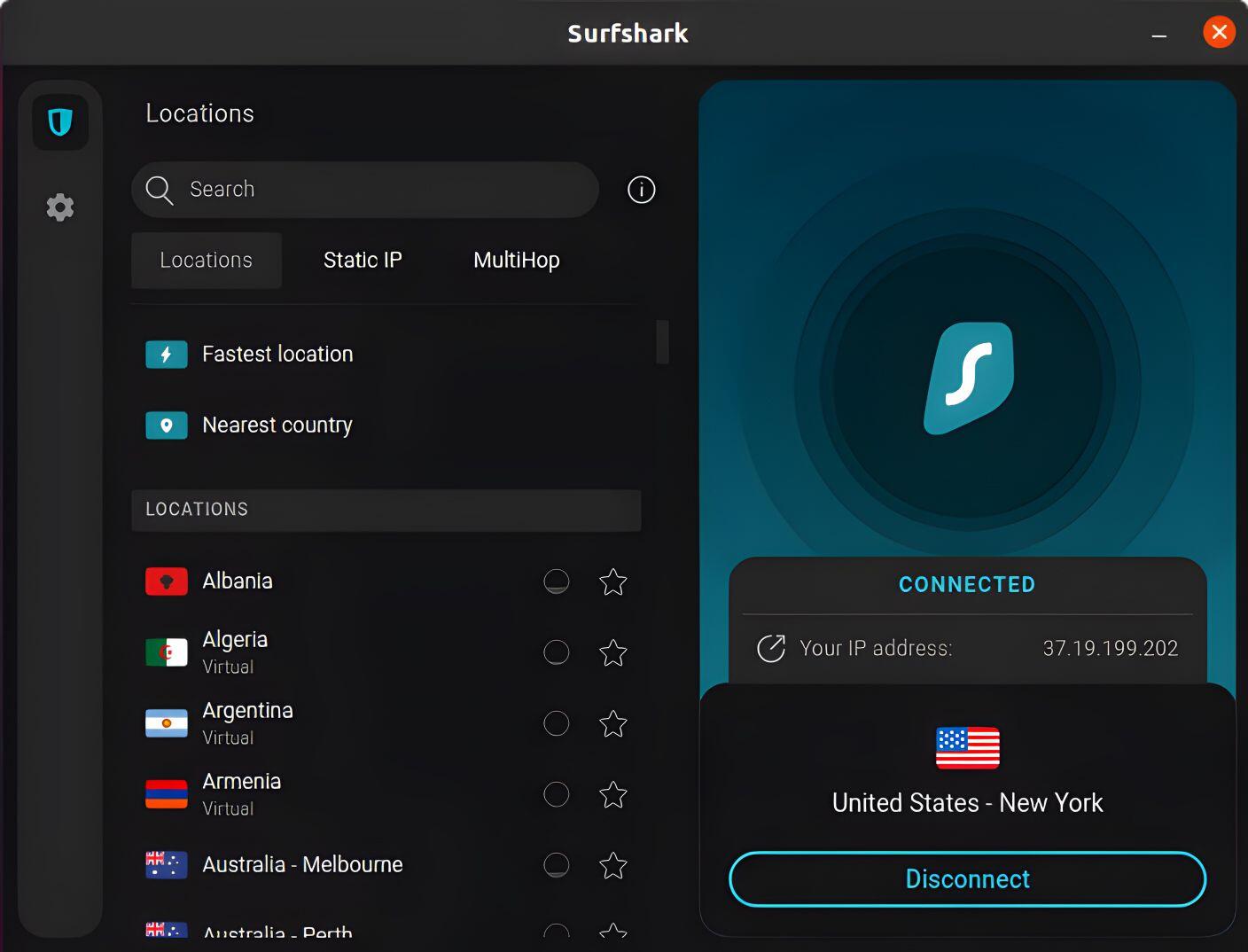Select the Algeria load indicator circle
1248x952 pixels.
[x=556, y=652]
